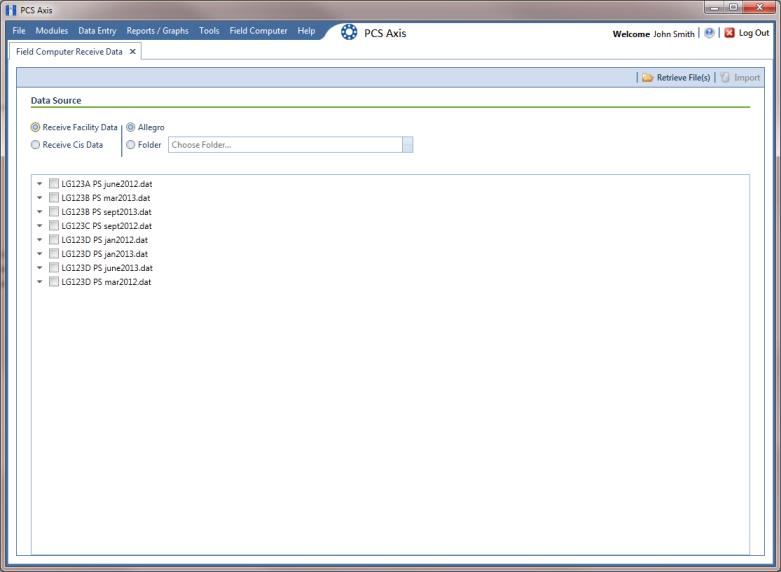
Task: Click the PCS Axis logo icon
Action: [x=349, y=32]
